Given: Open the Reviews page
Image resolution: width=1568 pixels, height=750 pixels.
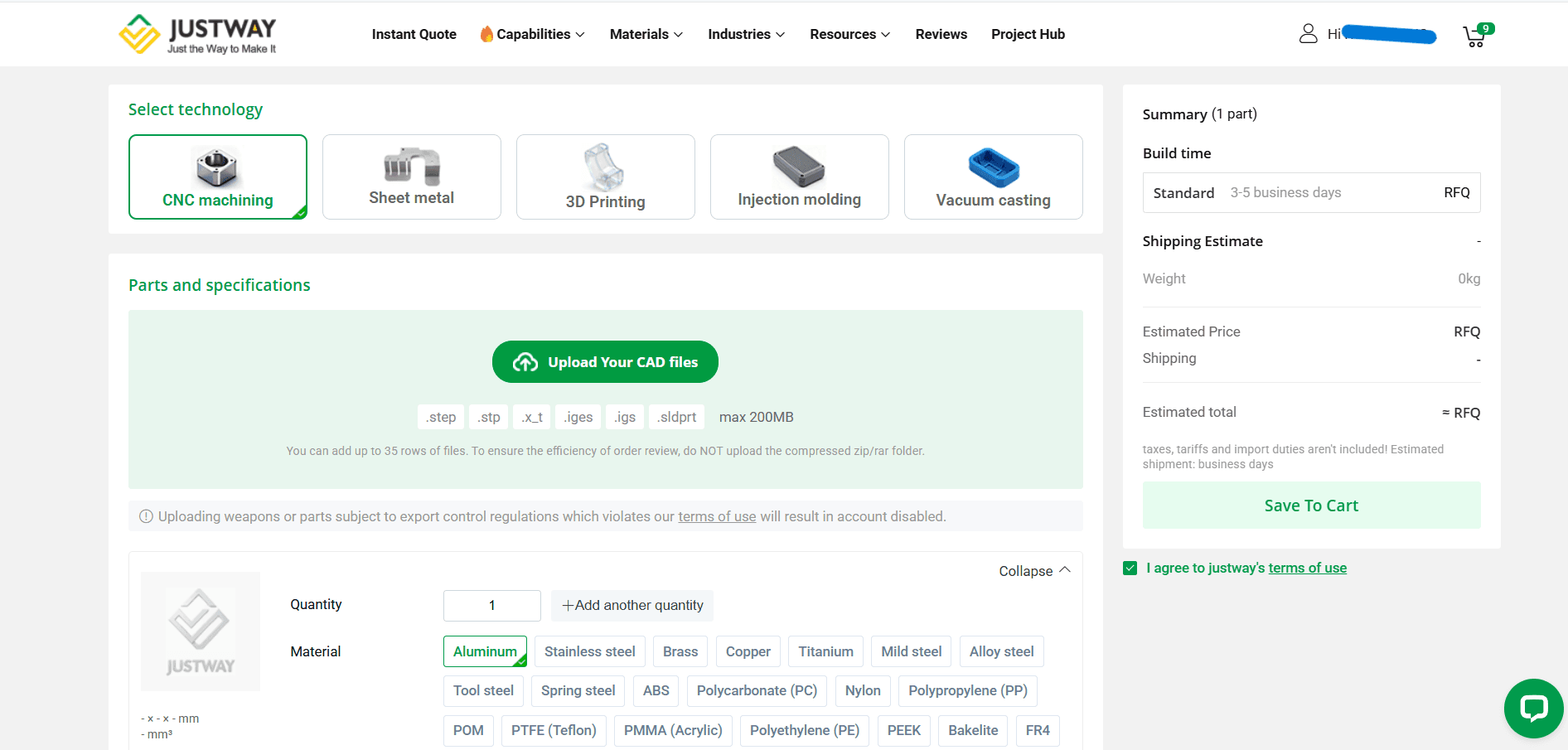Looking at the screenshot, I should [941, 34].
